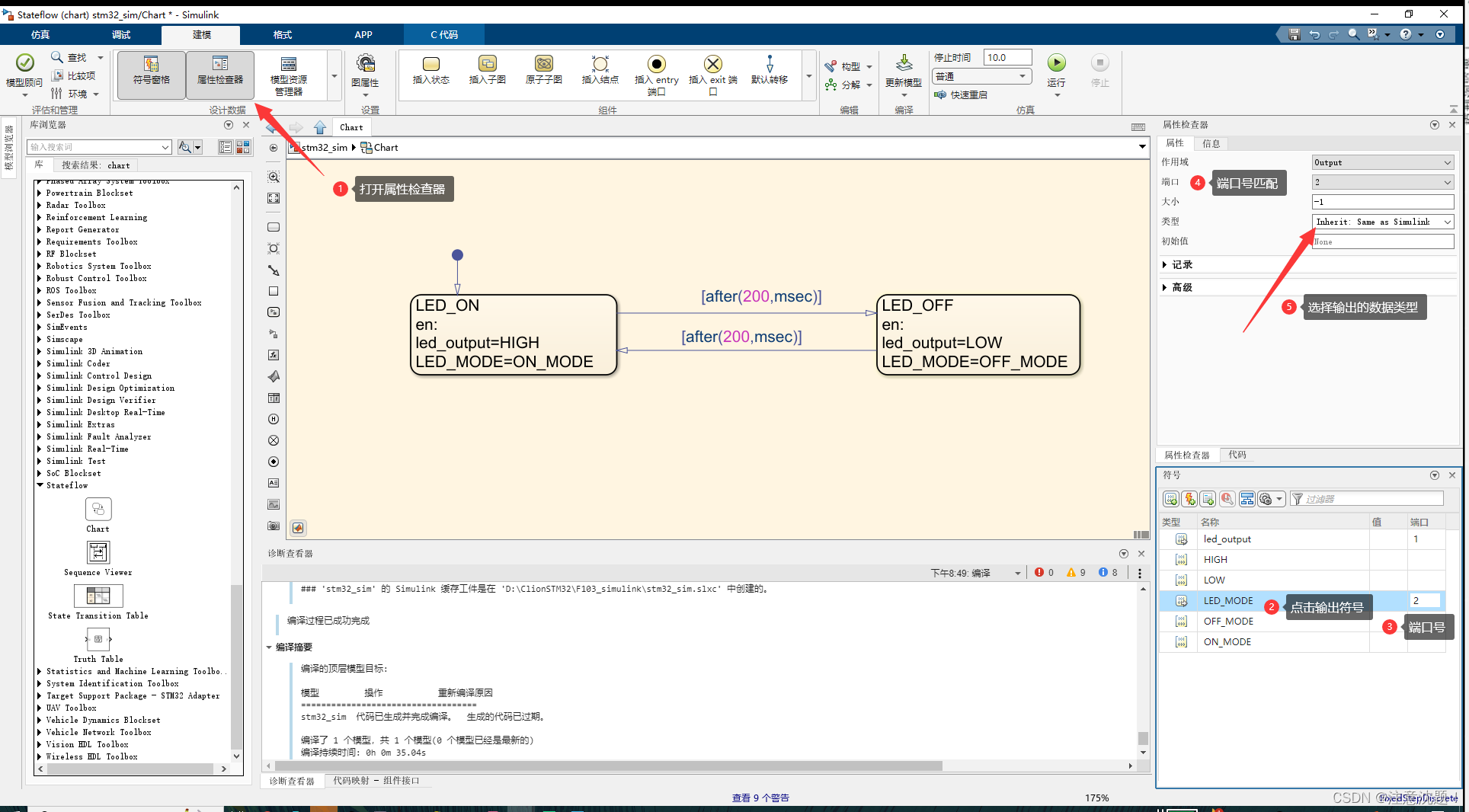Click Fast Restart (快速重启)
Screen dimensions: 1469x812
(x=961, y=94)
